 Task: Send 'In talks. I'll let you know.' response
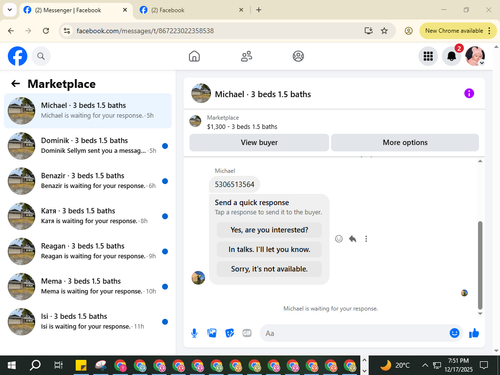pyautogui.click(x=269, y=249)
